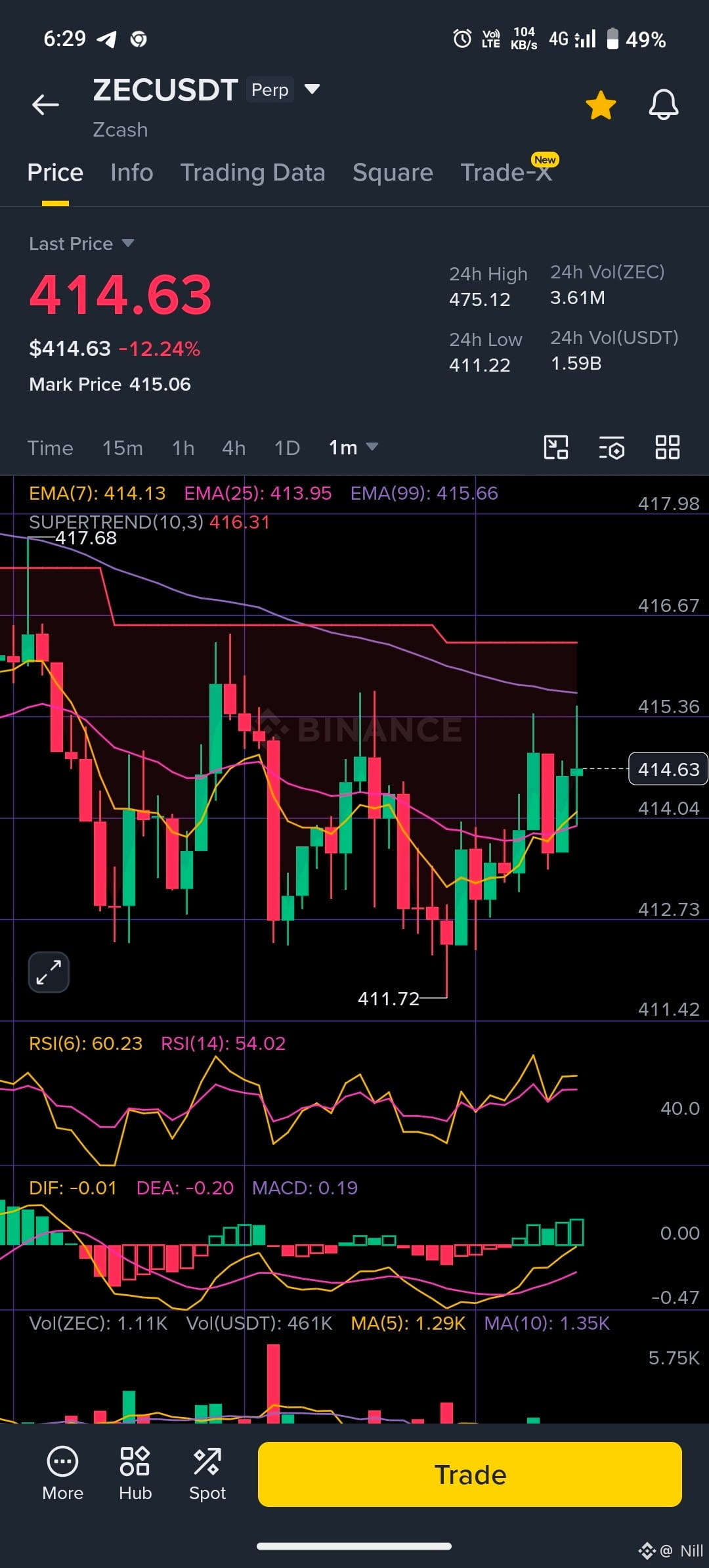This screenshot has height=1568, width=709.
Task: Tap the -12.24% change value
Action: tap(160, 349)
